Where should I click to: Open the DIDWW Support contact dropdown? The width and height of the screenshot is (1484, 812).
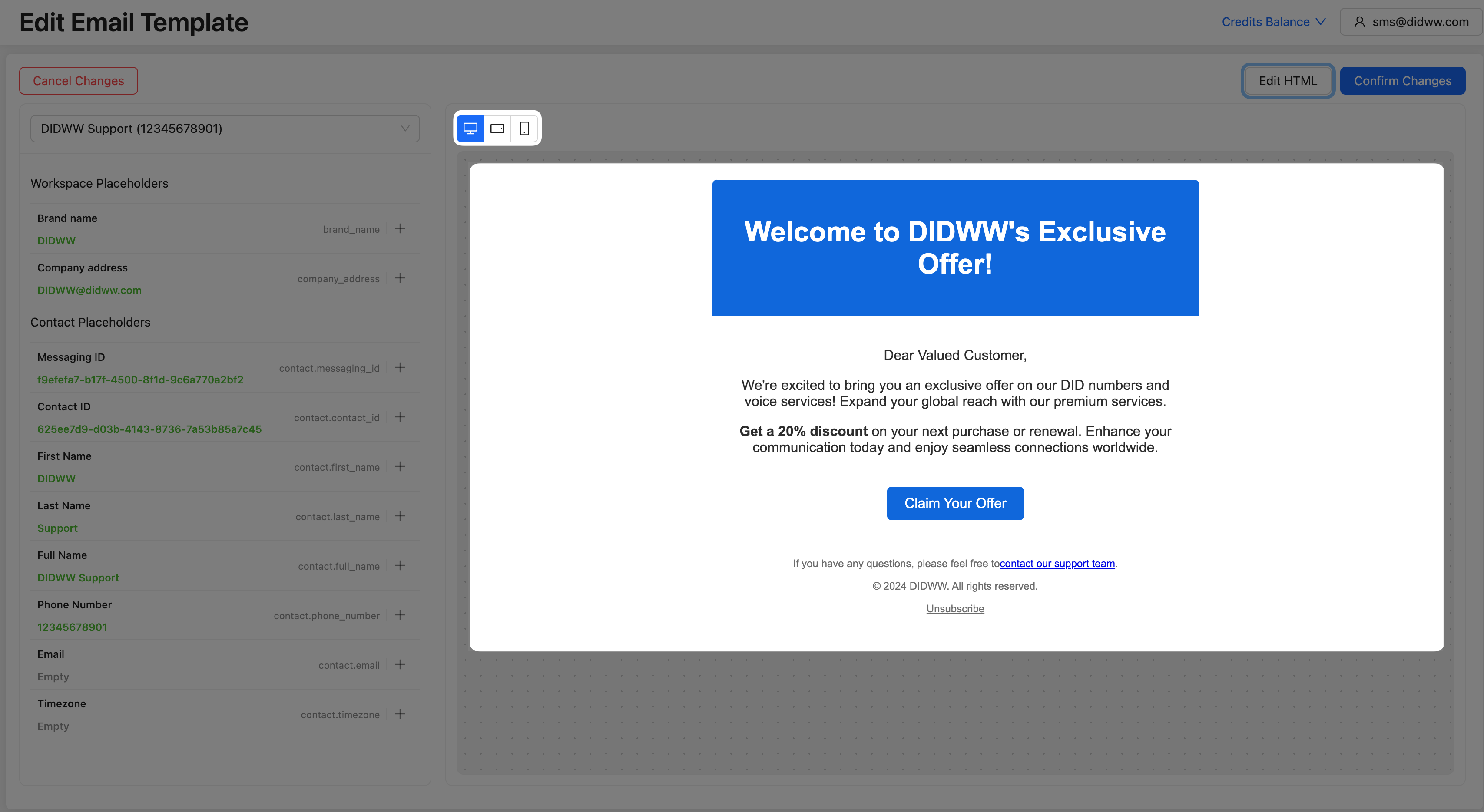click(x=225, y=129)
